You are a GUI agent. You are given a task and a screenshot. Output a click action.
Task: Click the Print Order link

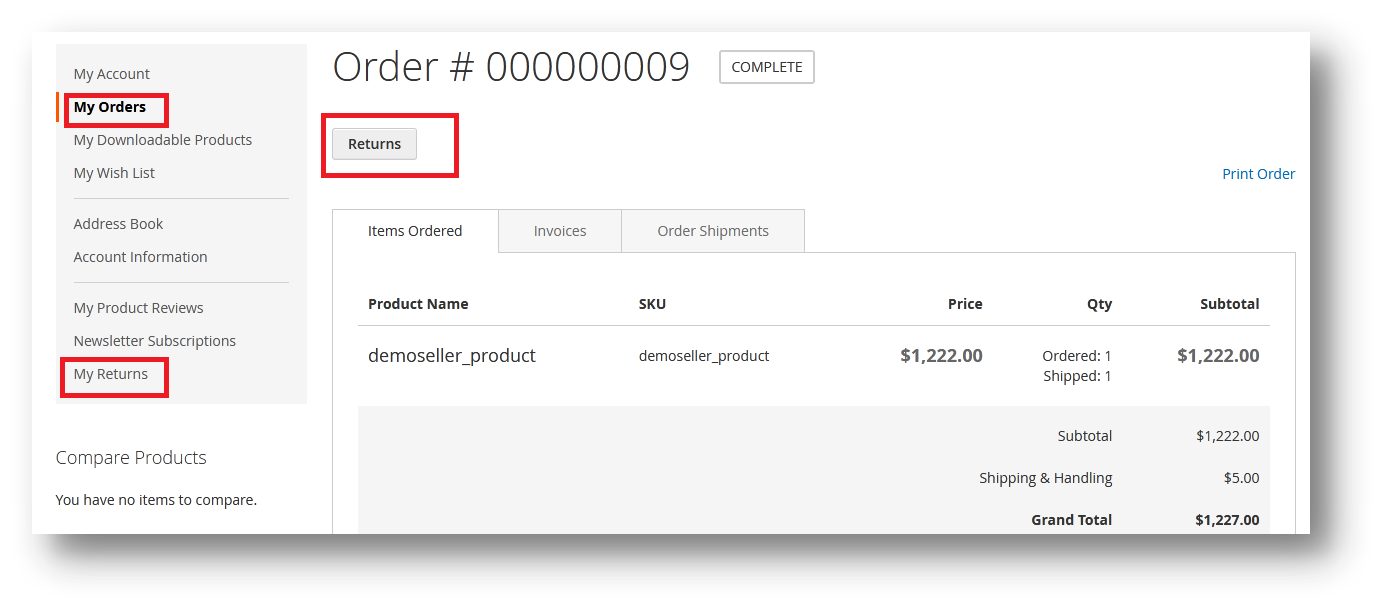click(1258, 174)
